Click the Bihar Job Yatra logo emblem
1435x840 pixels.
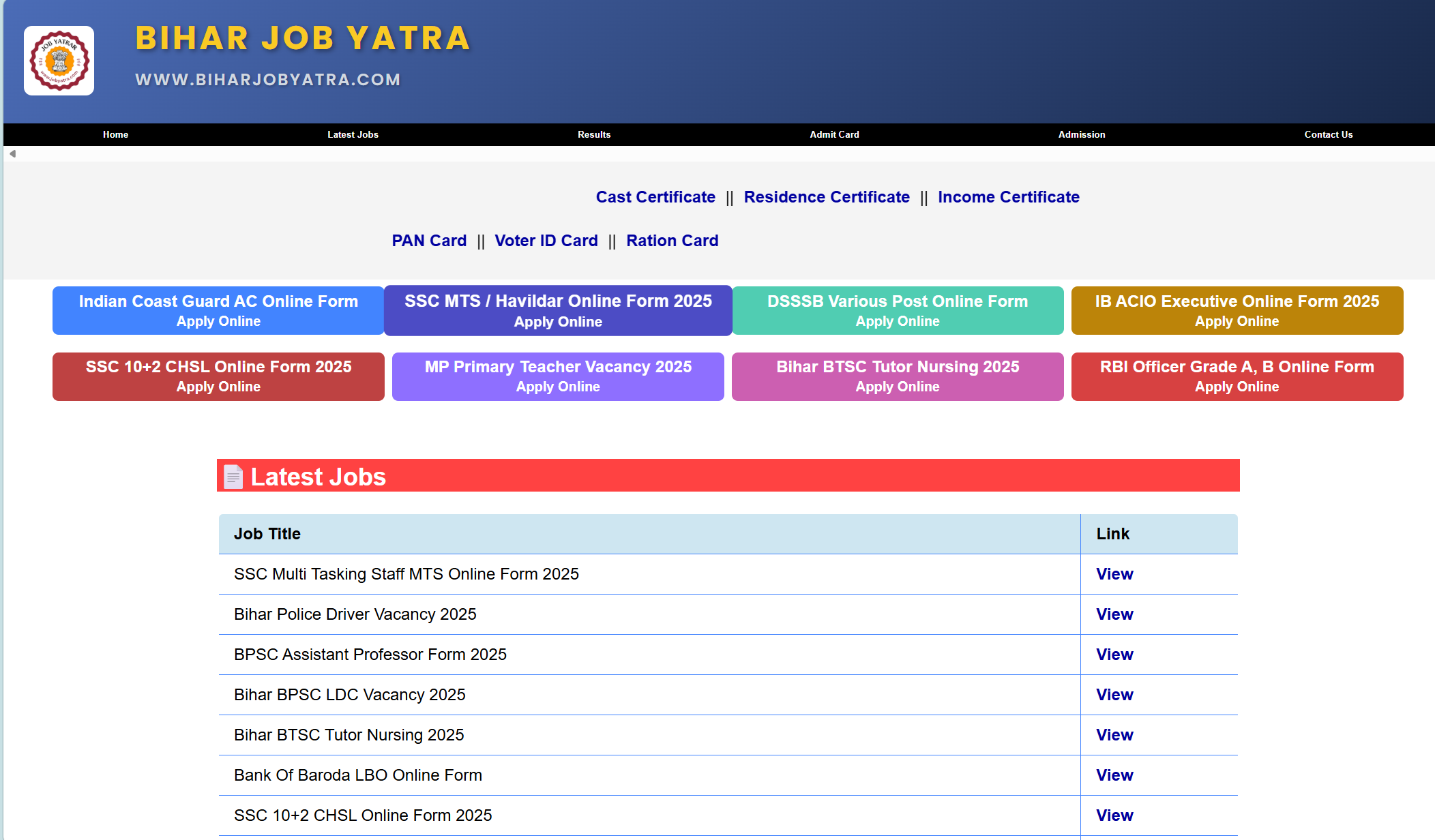click(59, 61)
